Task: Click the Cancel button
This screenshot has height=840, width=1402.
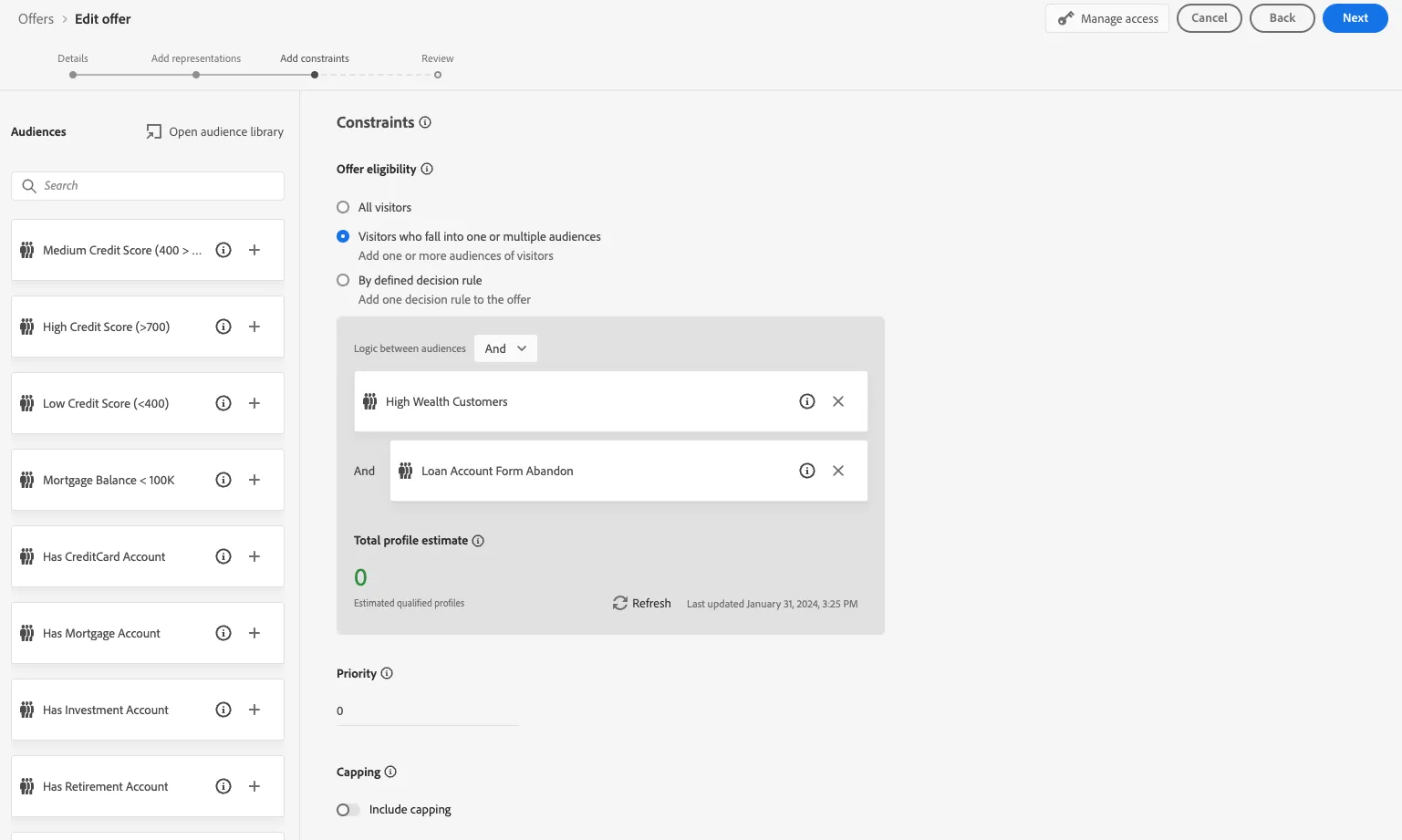Action: [x=1210, y=18]
